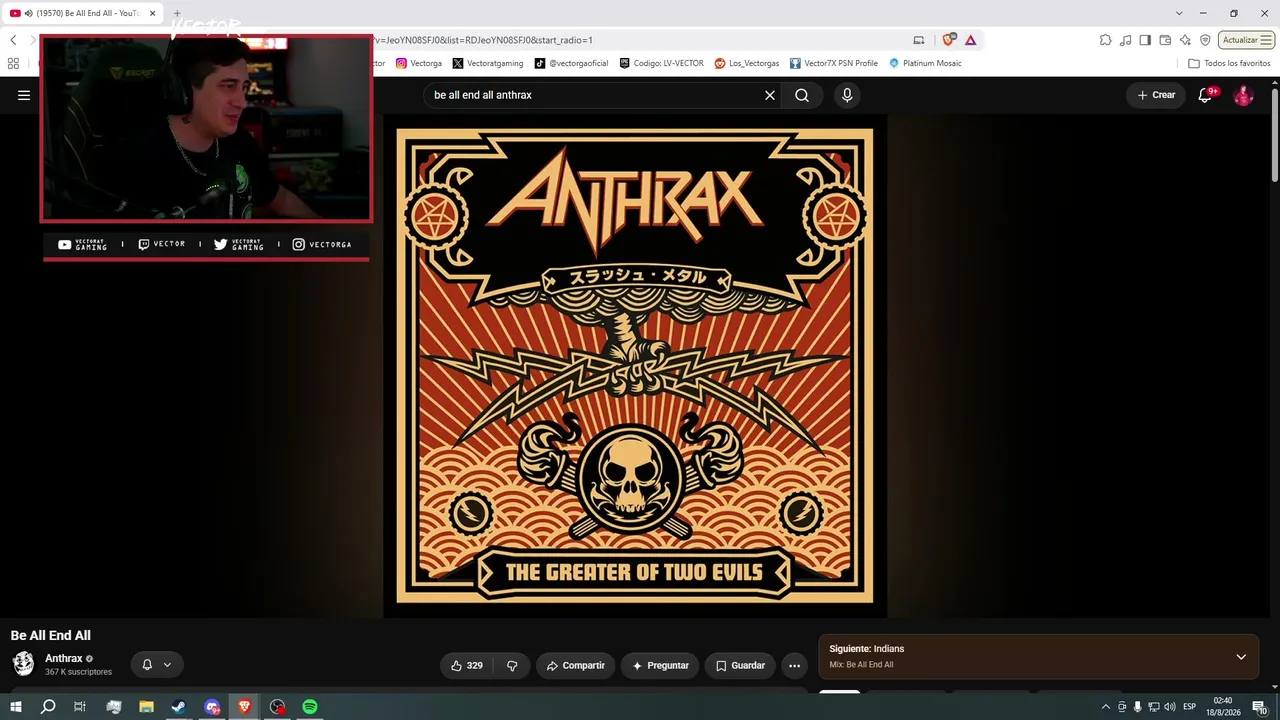Click the Anthrax album cover video
The width and height of the screenshot is (1280, 720).
click(635, 366)
